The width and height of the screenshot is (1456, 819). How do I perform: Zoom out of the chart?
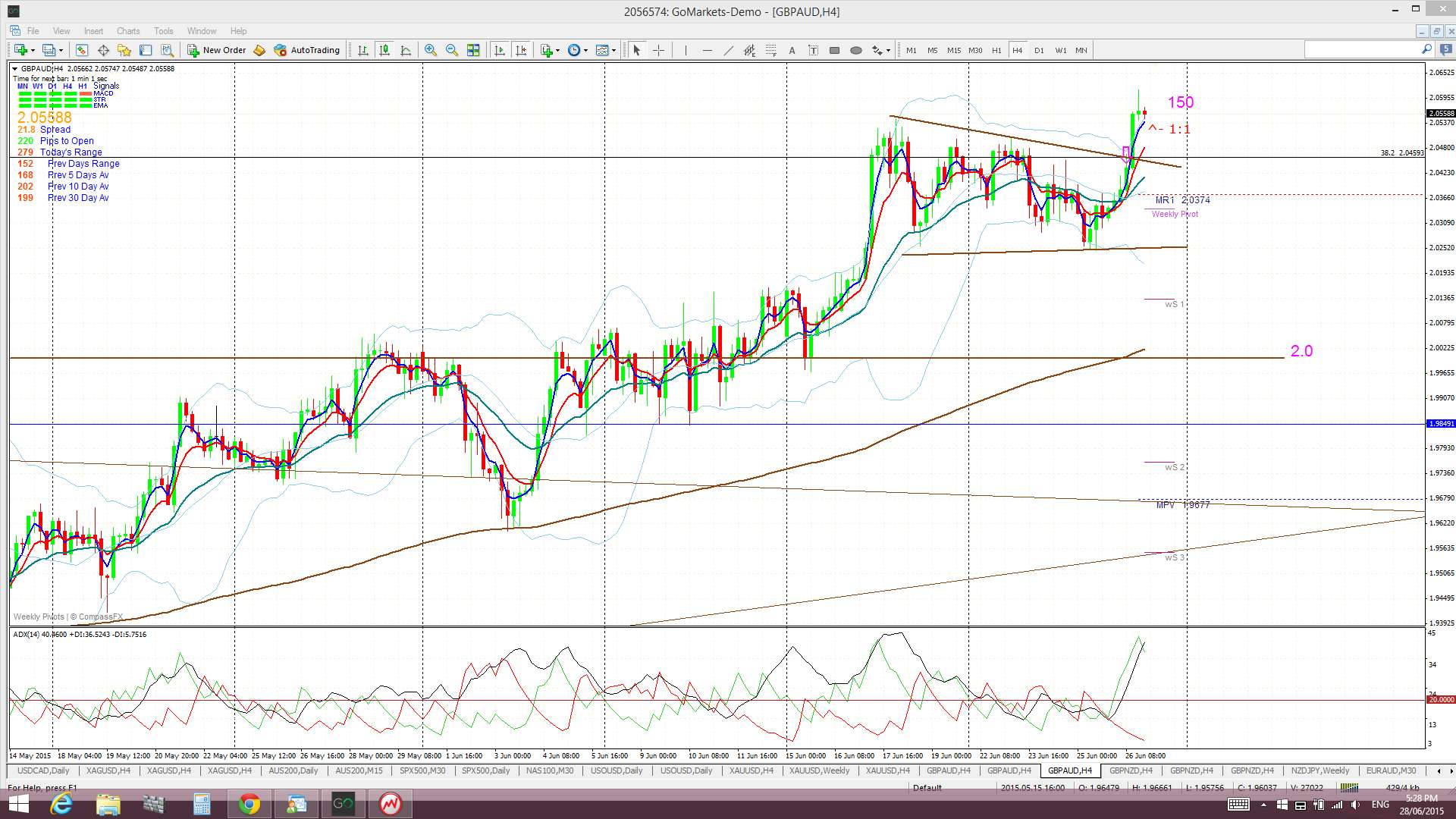[x=452, y=50]
